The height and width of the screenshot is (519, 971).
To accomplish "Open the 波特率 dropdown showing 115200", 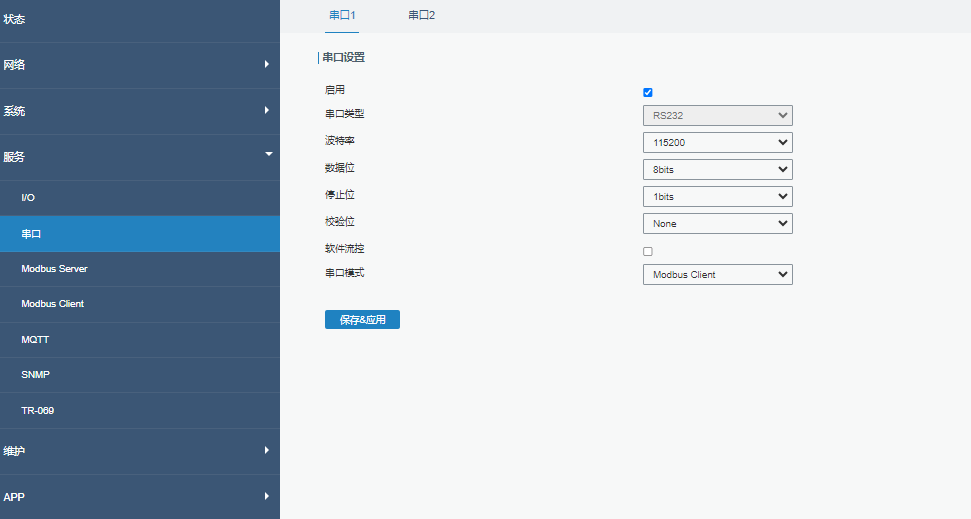I will [717, 143].
